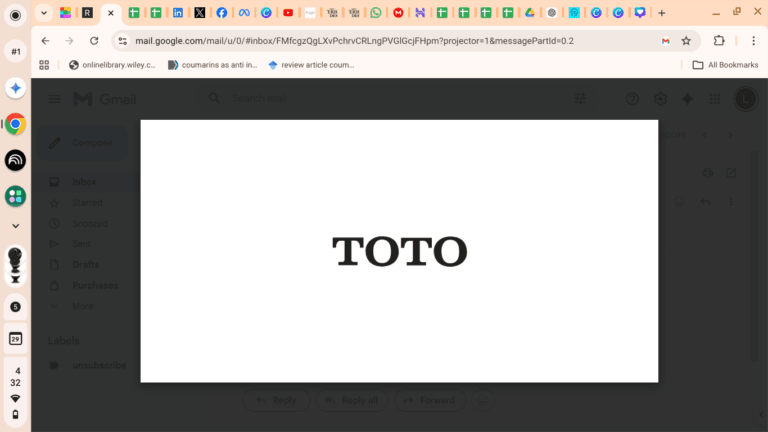Screen dimensions: 768x432
Task: Click the Gemini sparkle icon in Gmail header
Action: tap(687, 99)
